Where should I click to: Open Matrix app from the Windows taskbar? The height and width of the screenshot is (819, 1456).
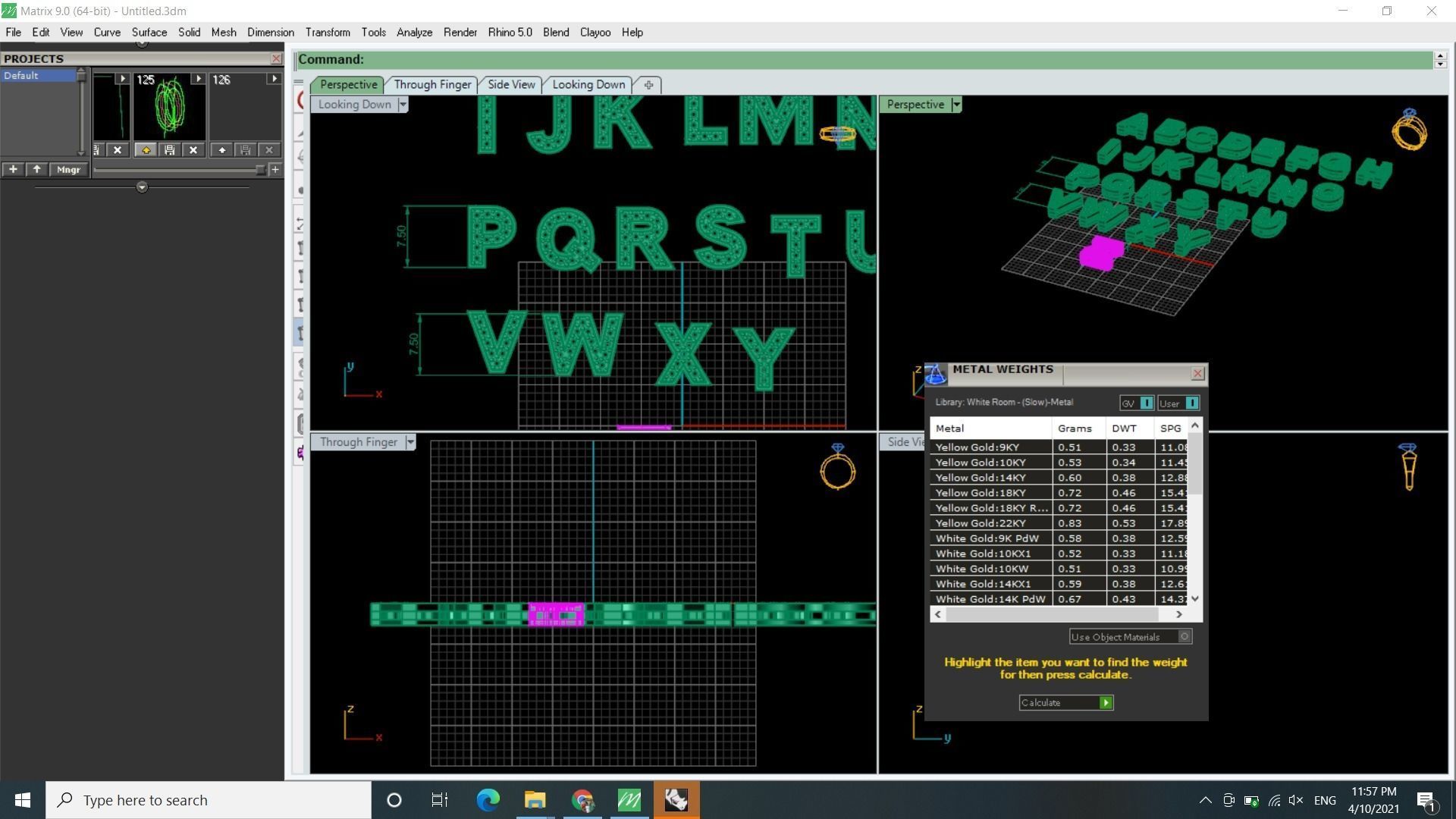coord(629,800)
